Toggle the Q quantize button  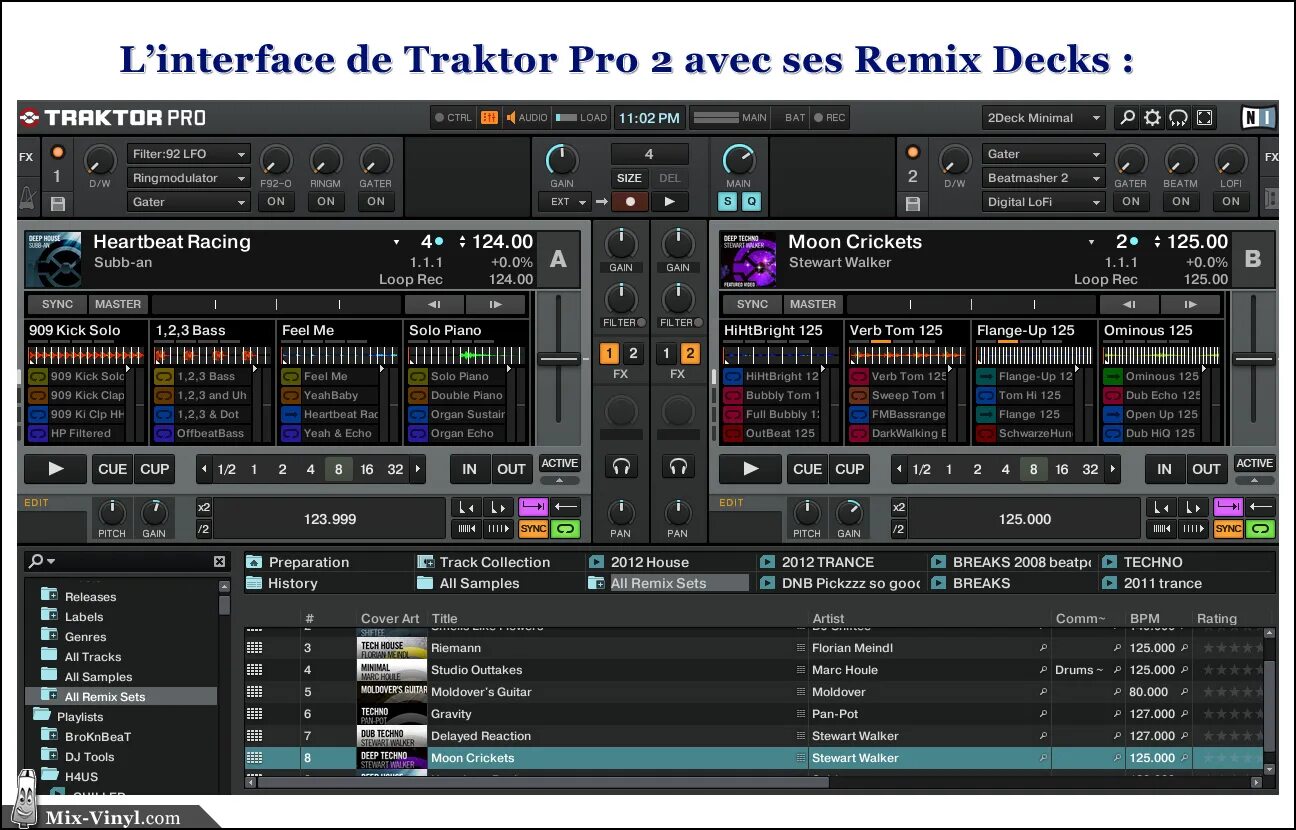750,201
